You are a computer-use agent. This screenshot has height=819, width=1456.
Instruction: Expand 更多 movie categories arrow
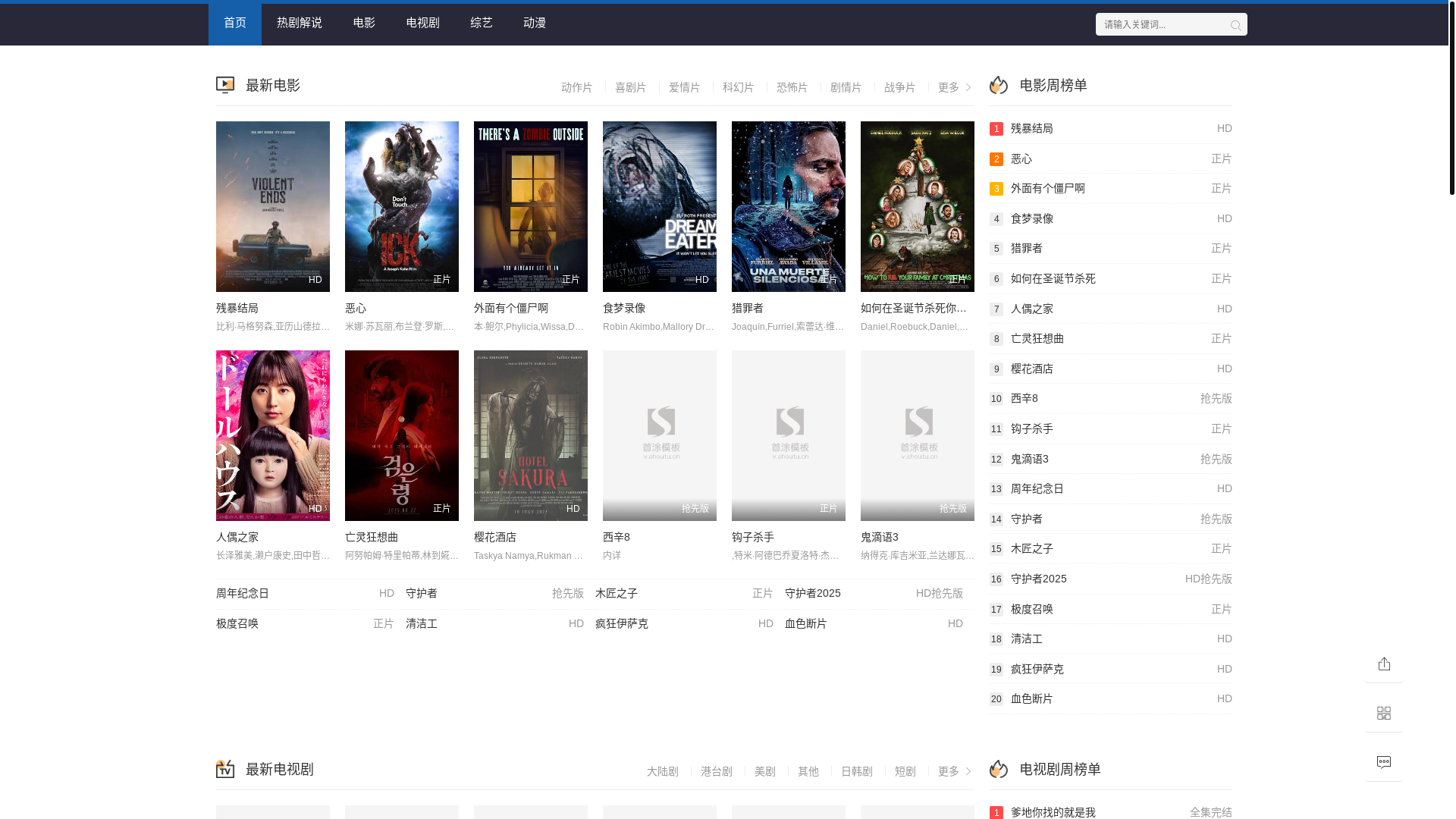[x=955, y=87]
